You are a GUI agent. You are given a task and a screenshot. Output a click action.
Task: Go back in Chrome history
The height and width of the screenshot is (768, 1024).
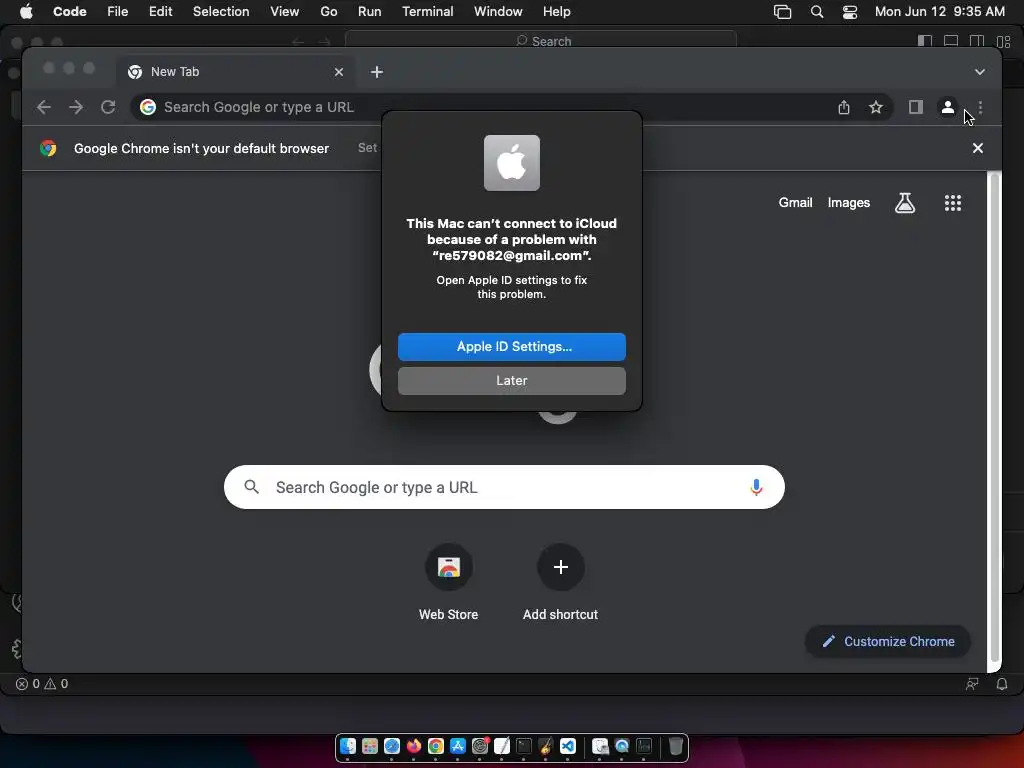(x=44, y=107)
